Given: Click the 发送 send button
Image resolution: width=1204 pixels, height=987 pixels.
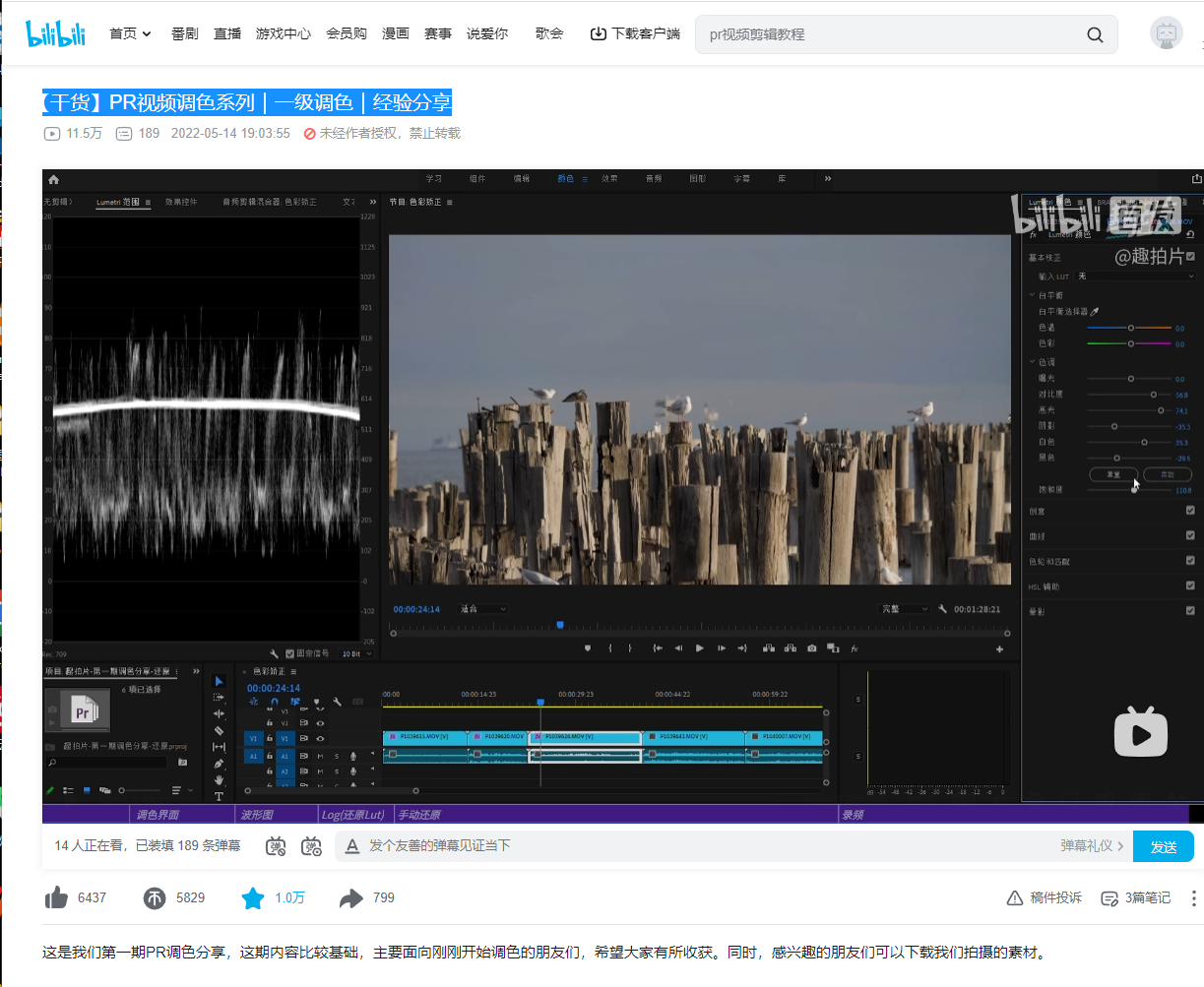Looking at the screenshot, I should click(1164, 846).
